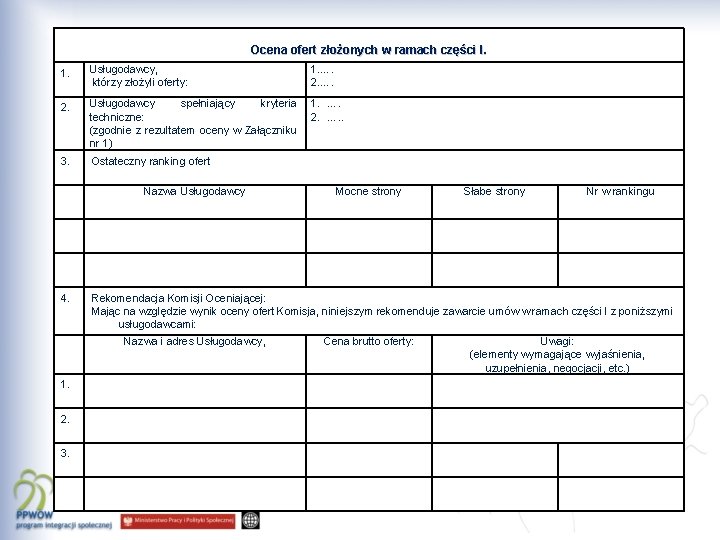720x540 pixels.
Task: Click the Nr w rankingu column header
Action: 621,202
